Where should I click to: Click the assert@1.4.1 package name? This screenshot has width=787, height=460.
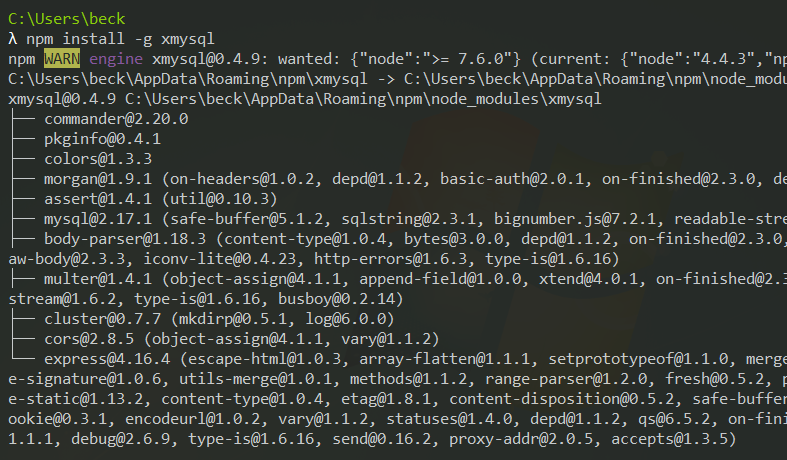click(x=97, y=199)
